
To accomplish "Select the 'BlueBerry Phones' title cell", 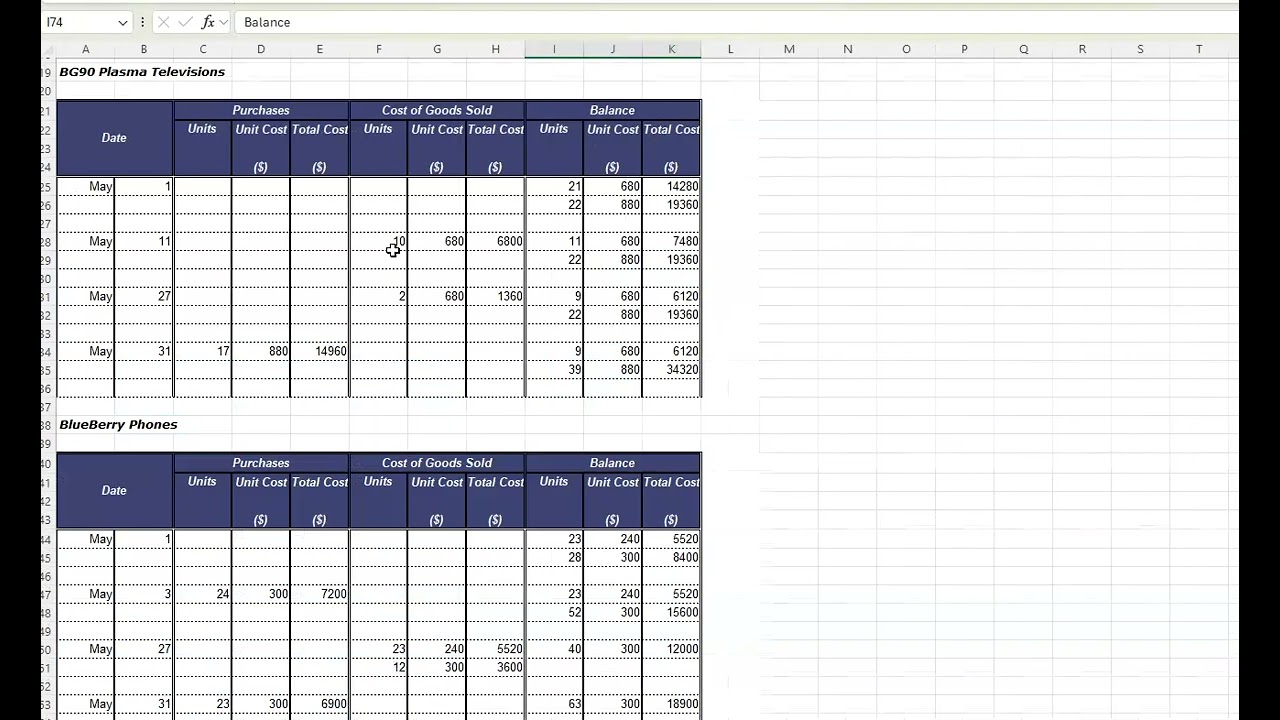I will click(118, 425).
